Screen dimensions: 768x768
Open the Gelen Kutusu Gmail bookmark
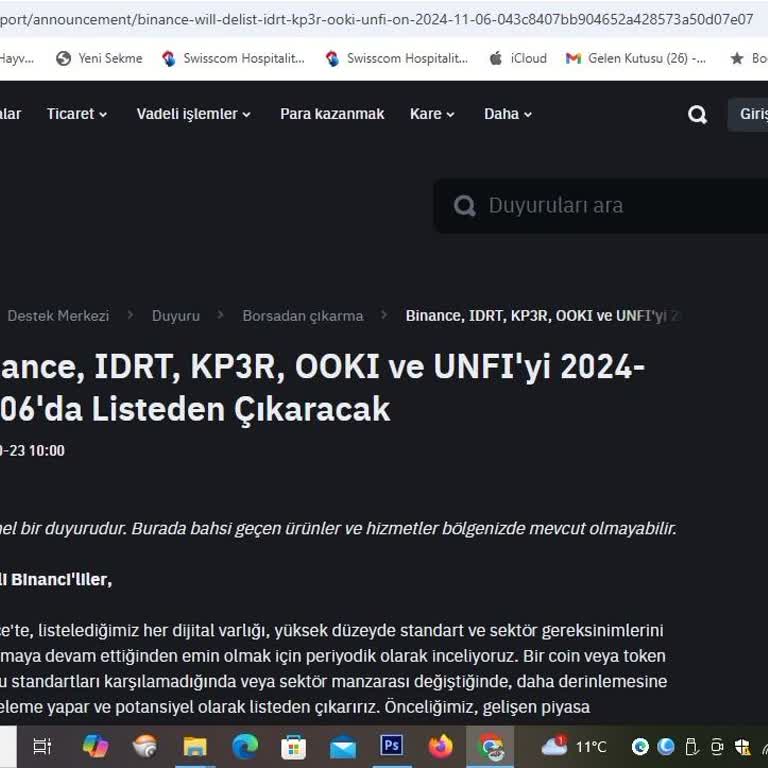tap(636, 58)
